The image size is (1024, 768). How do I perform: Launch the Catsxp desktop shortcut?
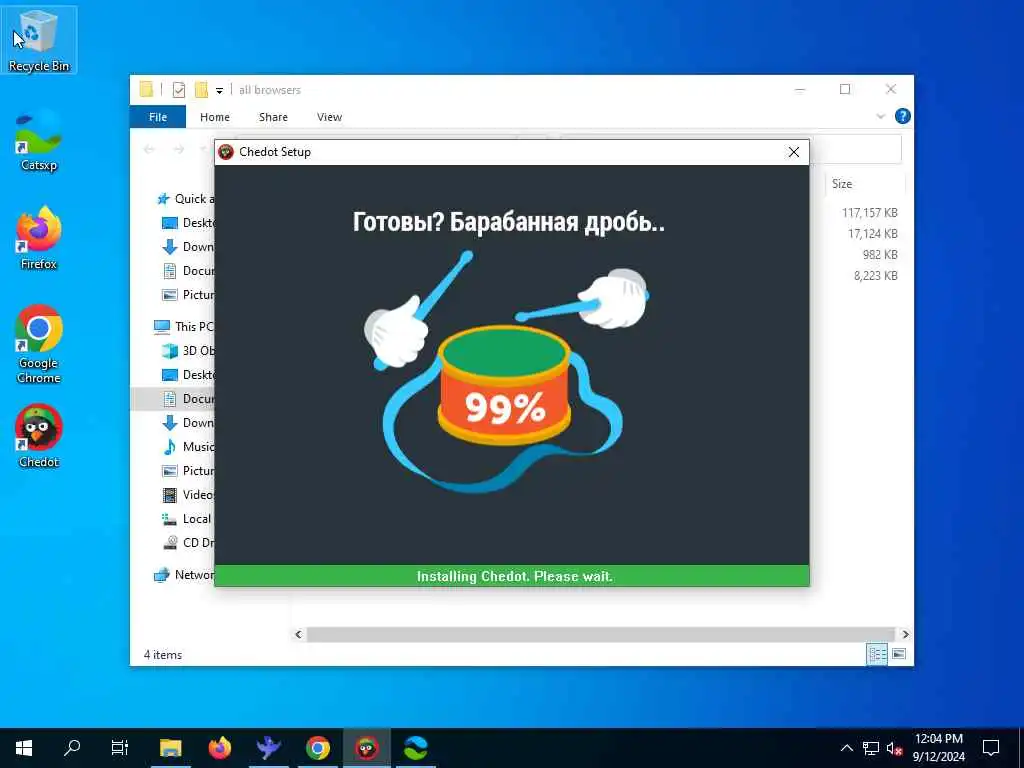(x=39, y=140)
